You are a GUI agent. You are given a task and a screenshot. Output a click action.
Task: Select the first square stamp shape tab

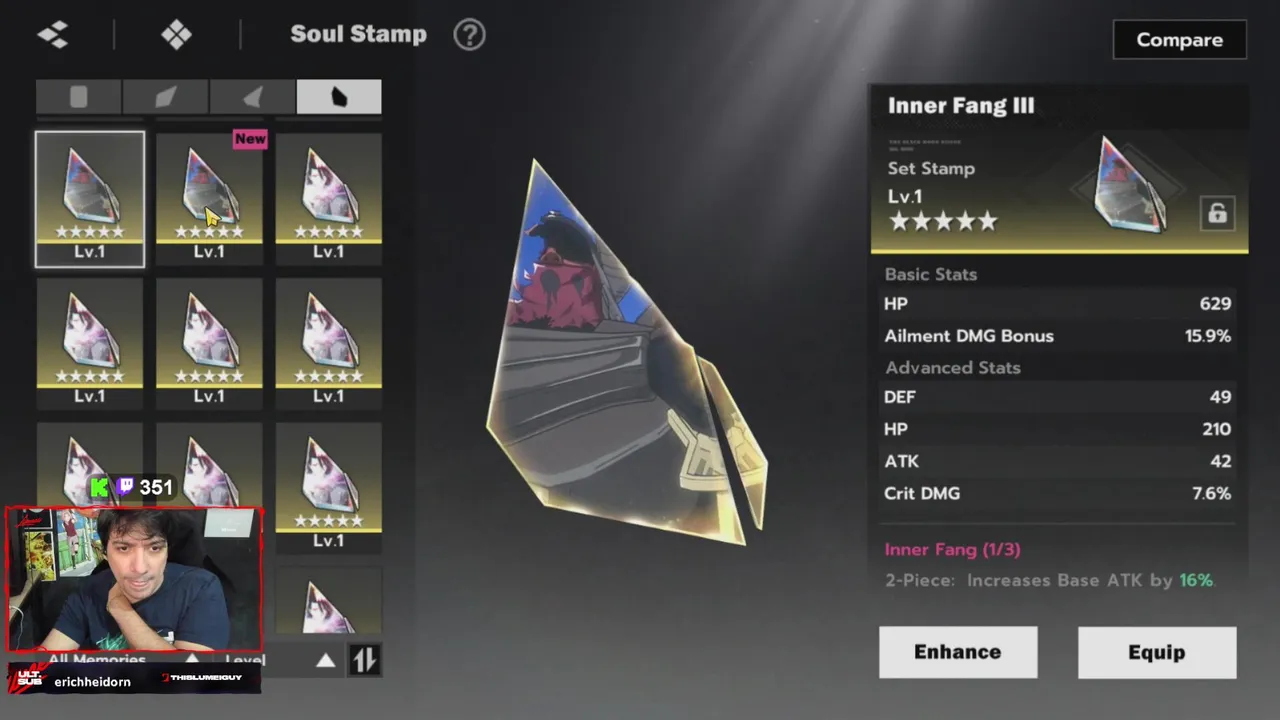point(79,97)
